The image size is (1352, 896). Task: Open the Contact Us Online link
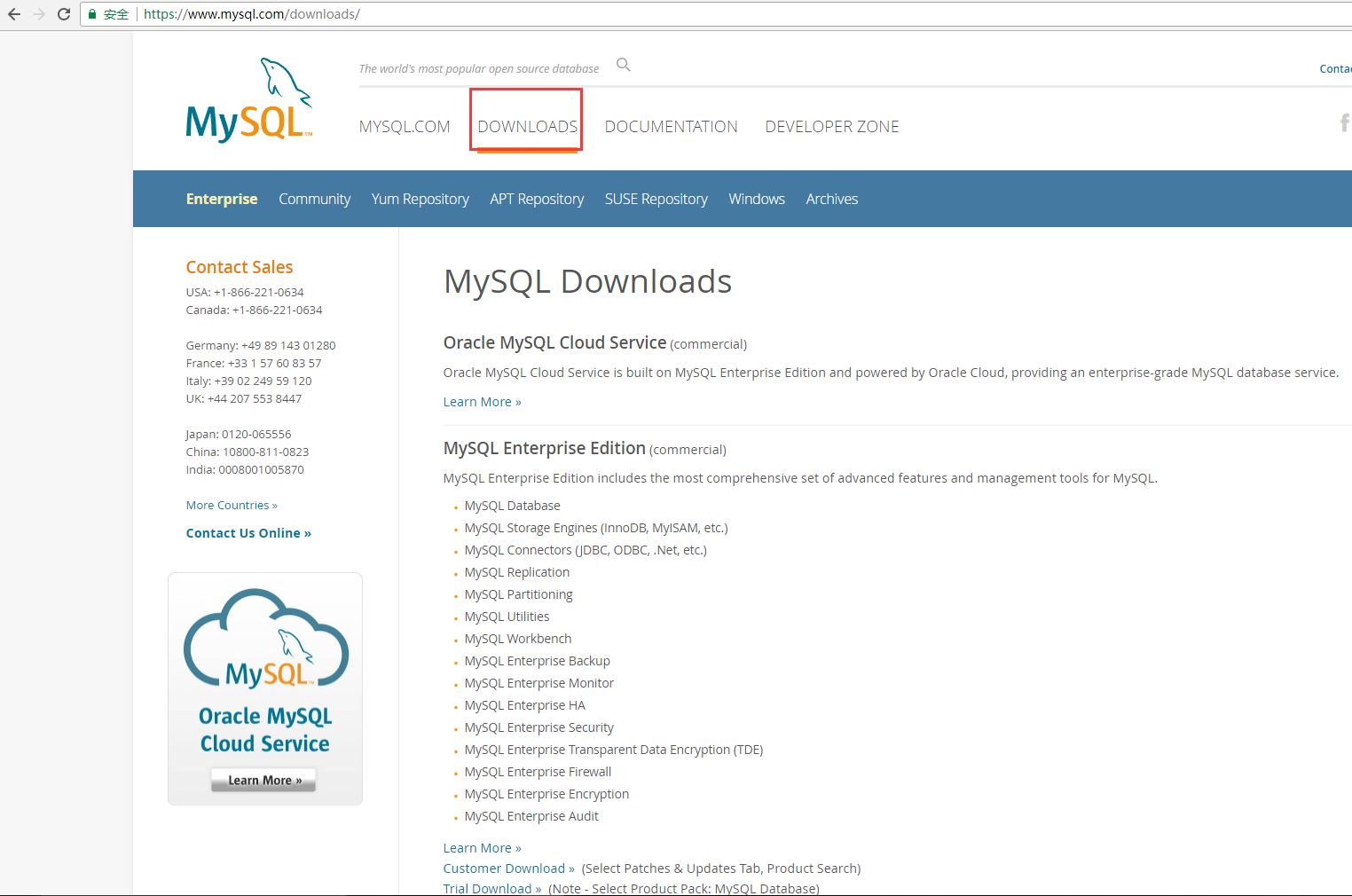click(x=248, y=533)
